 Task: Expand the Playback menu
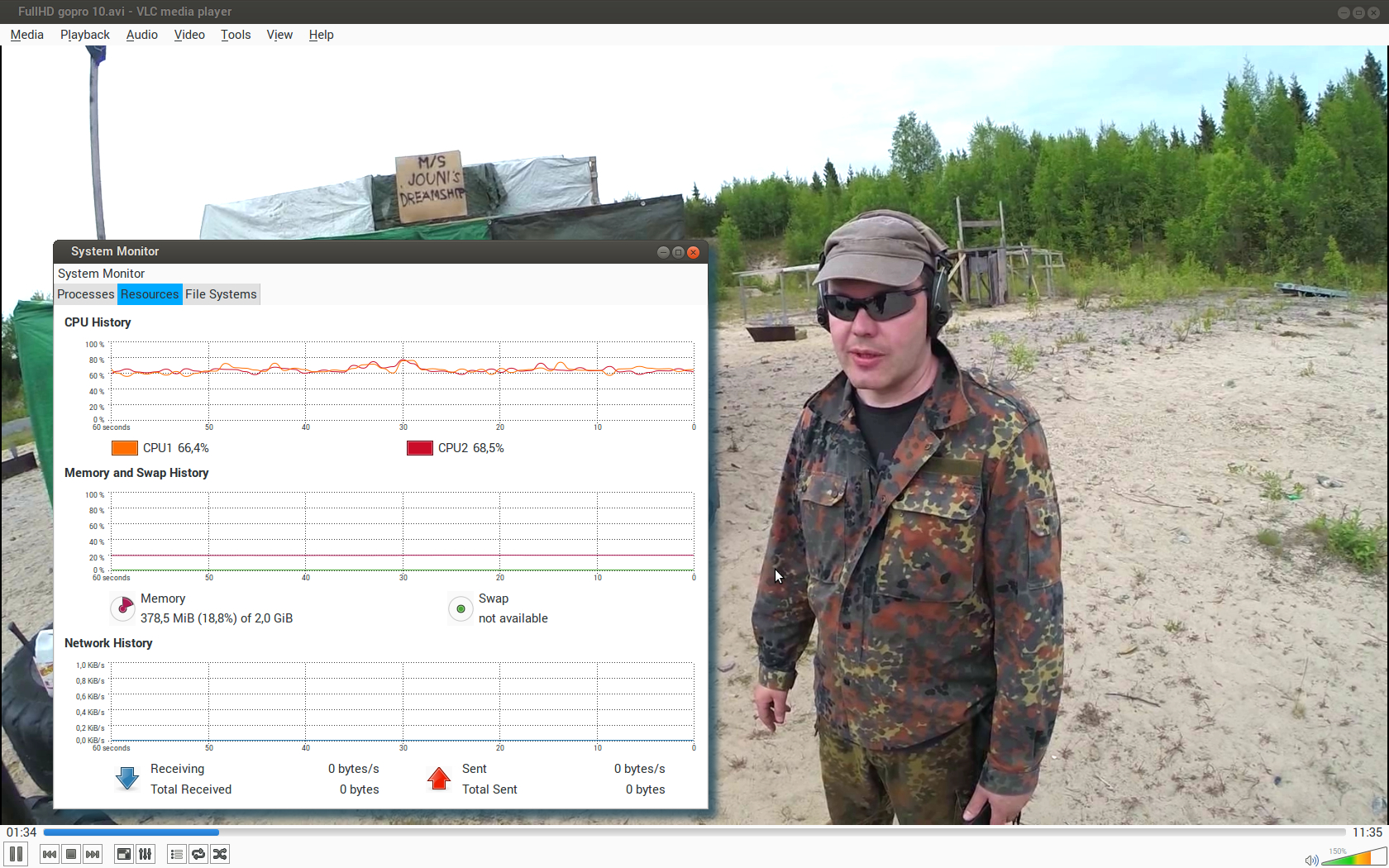(84, 35)
